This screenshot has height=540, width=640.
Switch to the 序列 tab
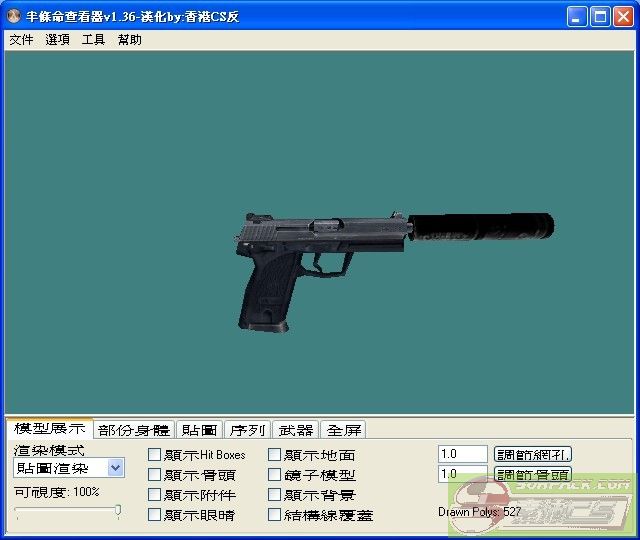point(247,430)
